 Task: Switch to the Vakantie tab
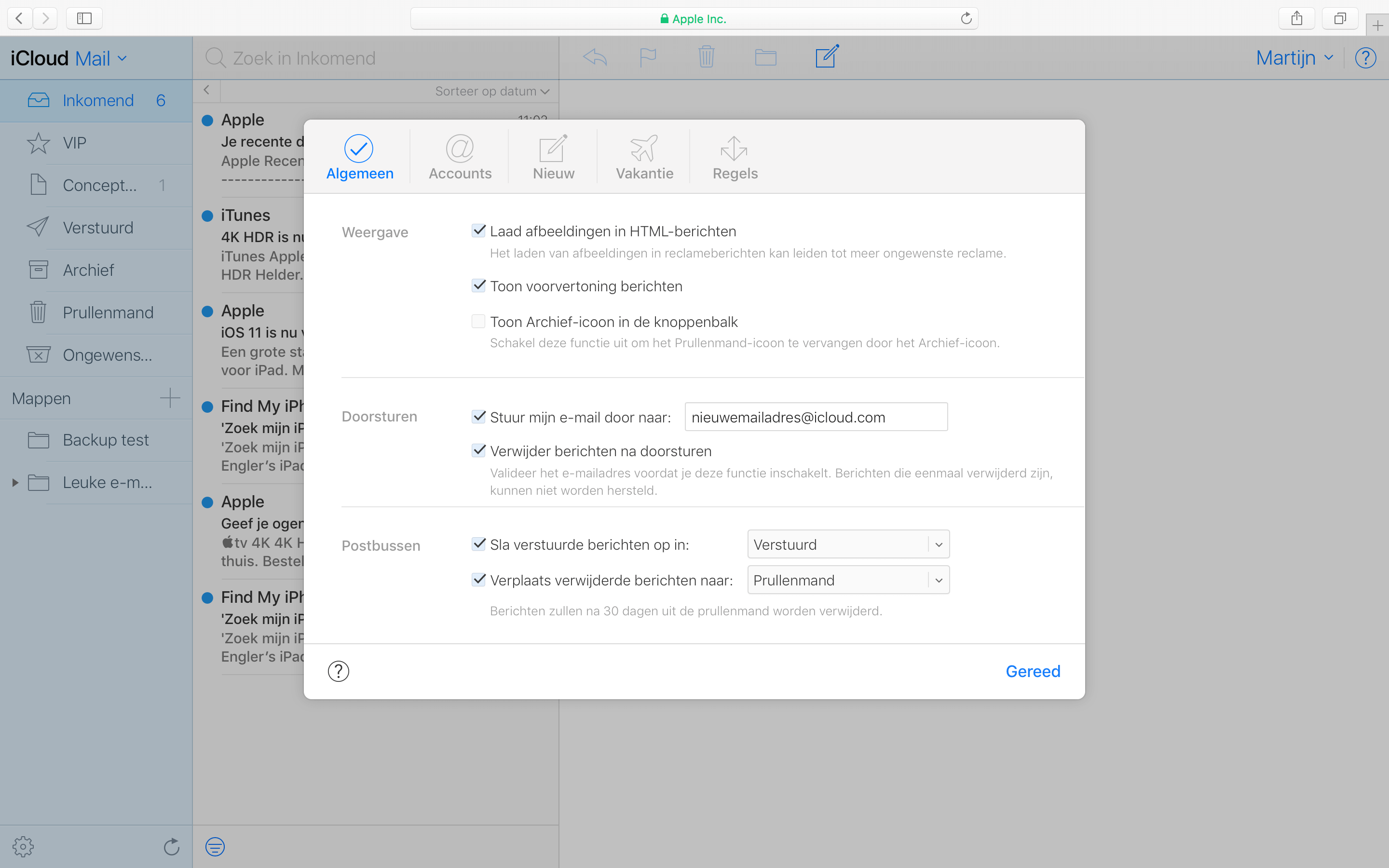pos(644,157)
